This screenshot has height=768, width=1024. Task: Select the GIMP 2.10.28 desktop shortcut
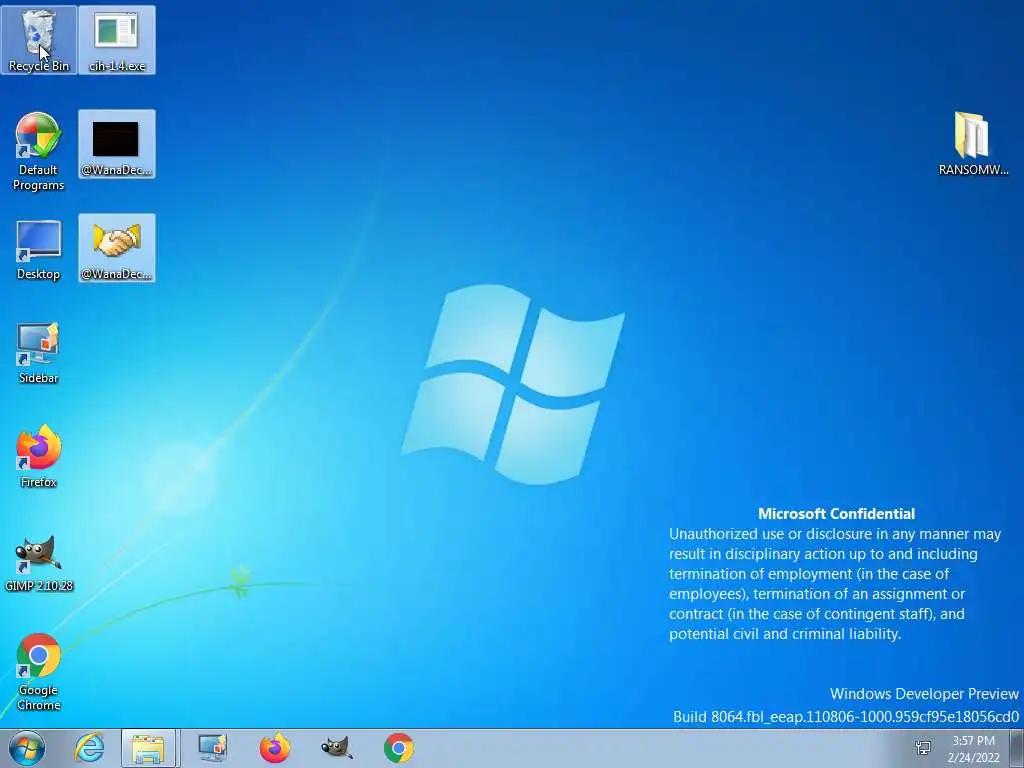pyautogui.click(x=39, y=563)
